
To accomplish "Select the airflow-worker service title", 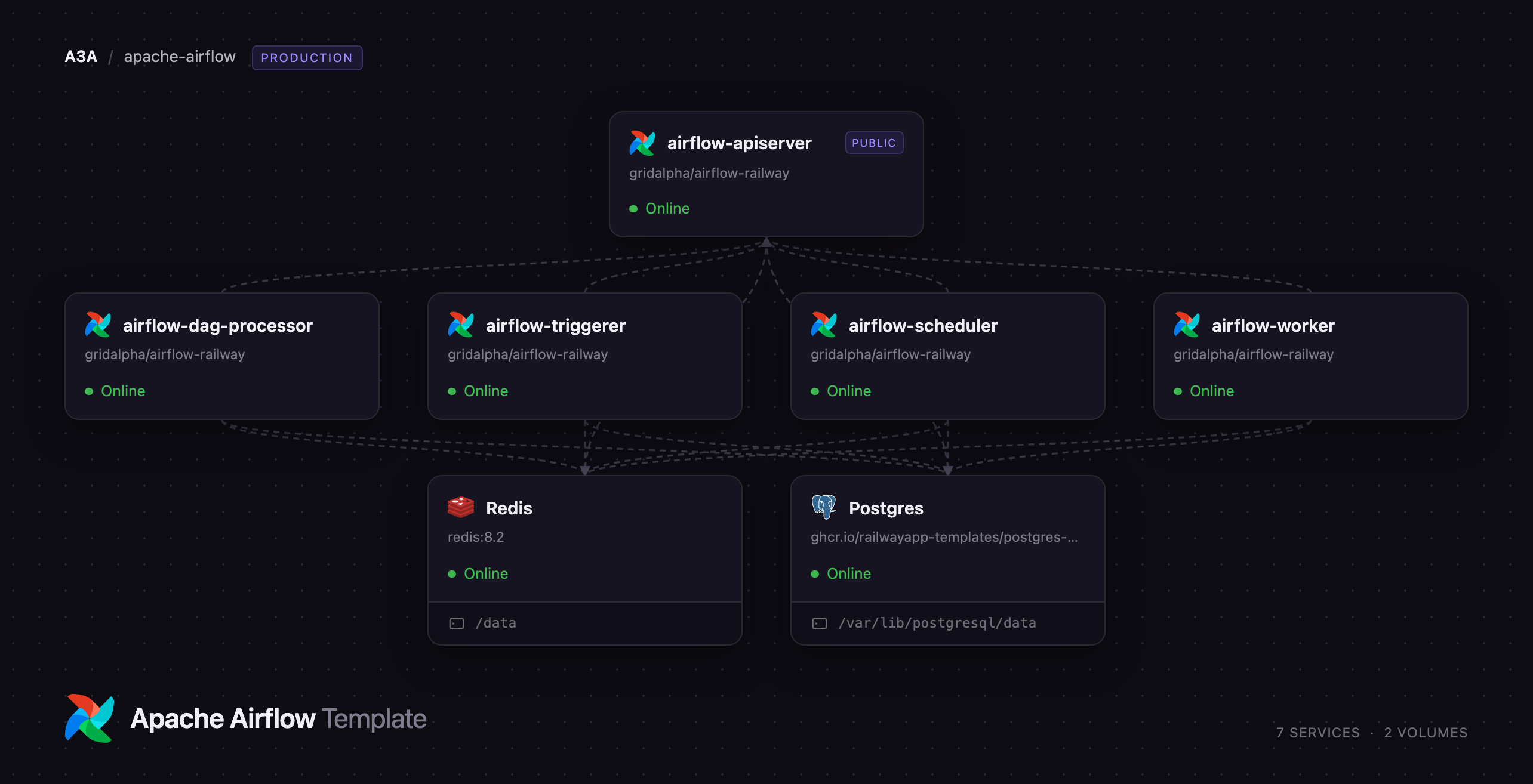I will tap(1273, 326).
